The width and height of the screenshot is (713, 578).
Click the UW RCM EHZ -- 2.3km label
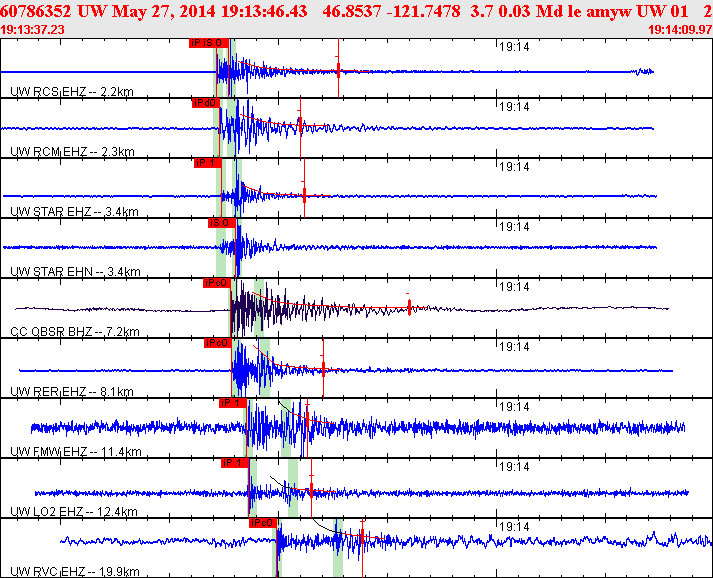coord(72,152)
